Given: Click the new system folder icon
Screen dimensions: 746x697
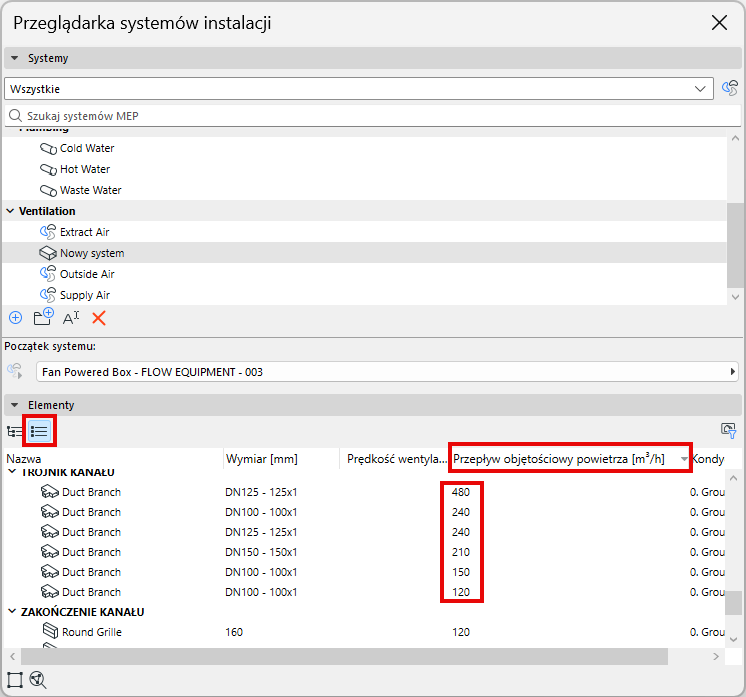Looking at the screenshot, I should [43, 317].
